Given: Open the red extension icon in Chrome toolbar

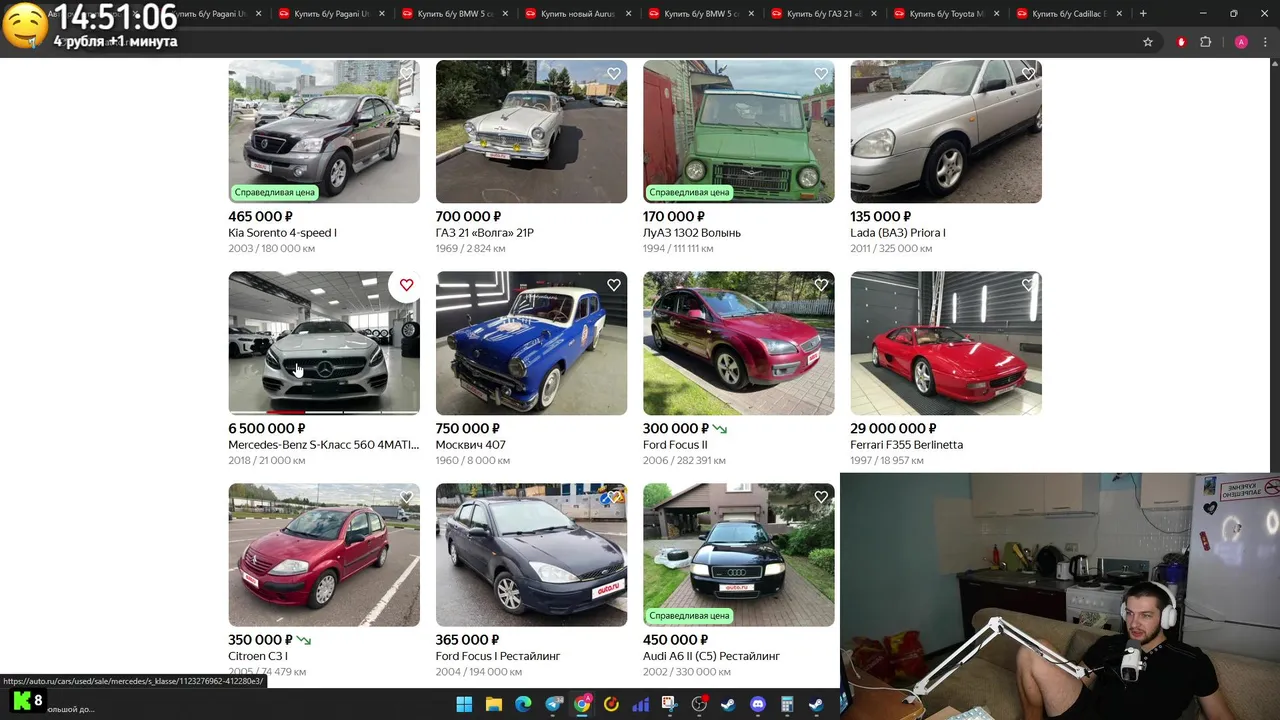Looking at the screenshot, I should click(1181, 42).
